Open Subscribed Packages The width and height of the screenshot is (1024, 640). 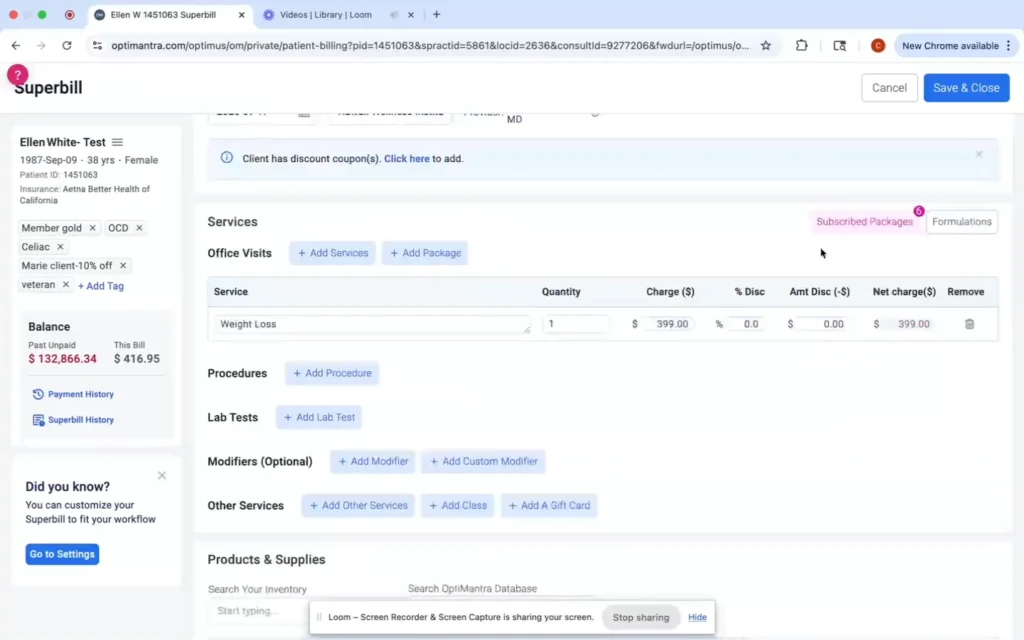[x=864, y=222]
